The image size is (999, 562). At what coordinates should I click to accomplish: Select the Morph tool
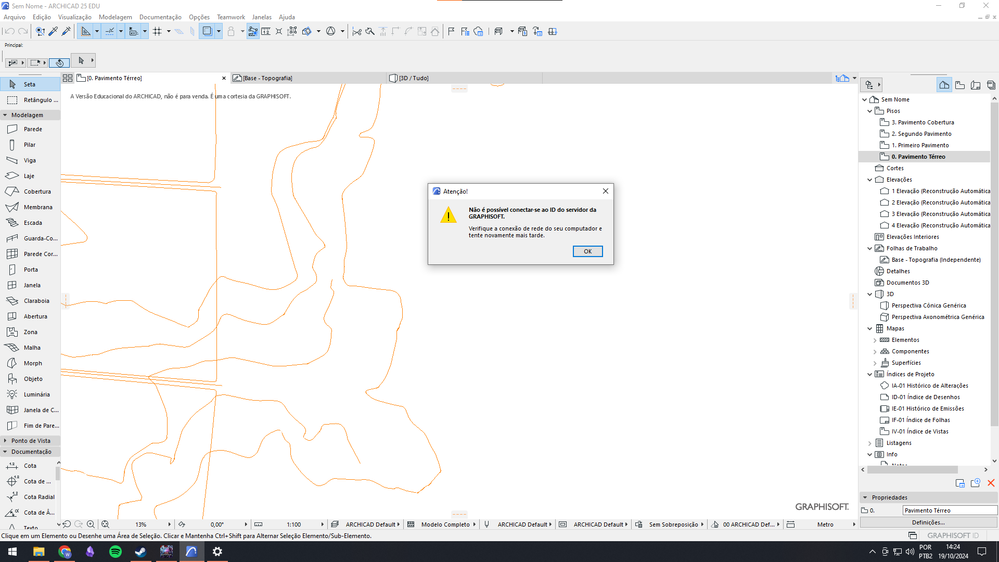30,363
